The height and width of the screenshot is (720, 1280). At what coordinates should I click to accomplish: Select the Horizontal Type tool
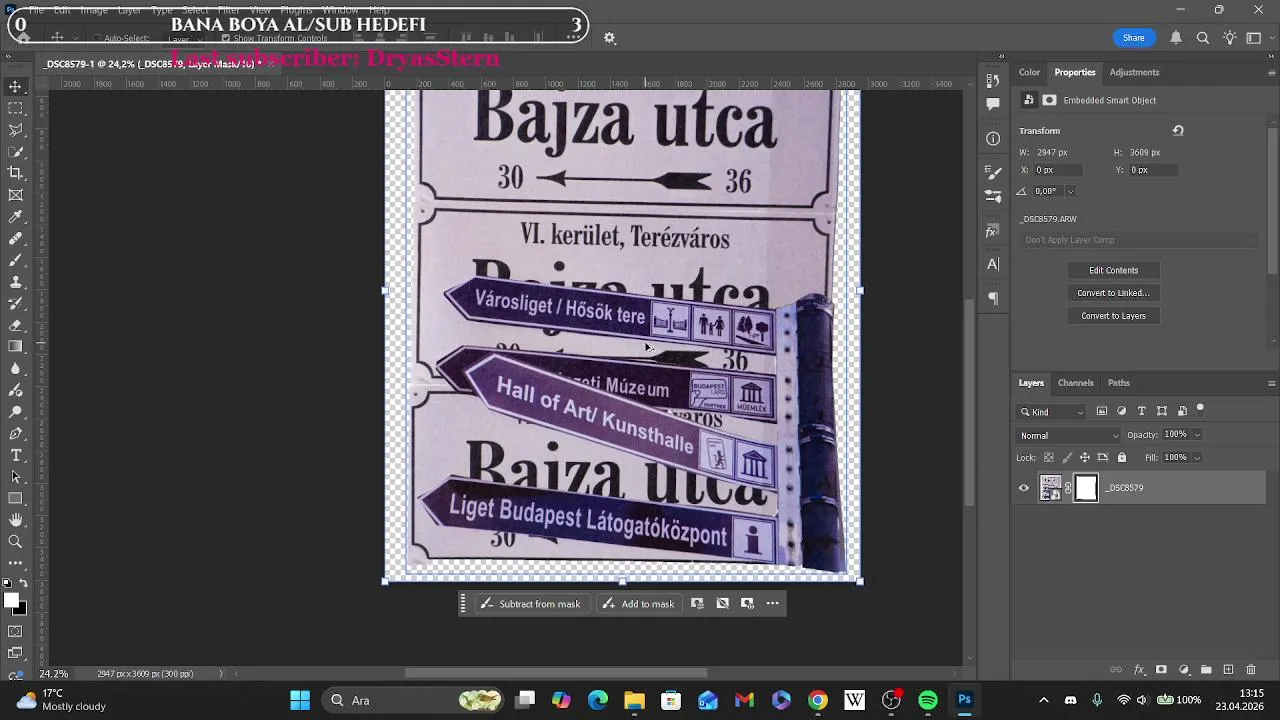click(x=16, y=455)
